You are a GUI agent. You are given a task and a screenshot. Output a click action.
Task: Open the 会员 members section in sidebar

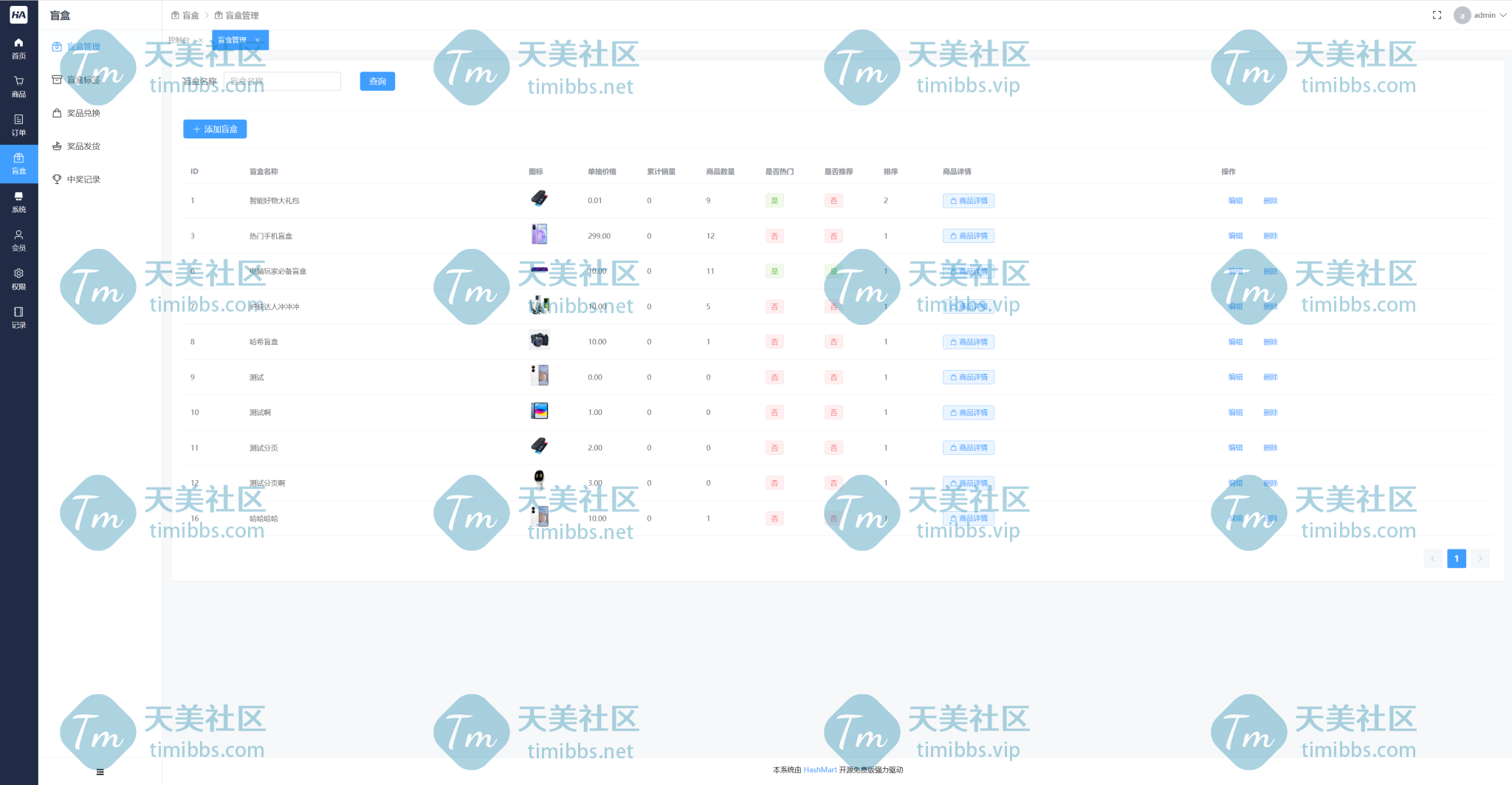18,240
